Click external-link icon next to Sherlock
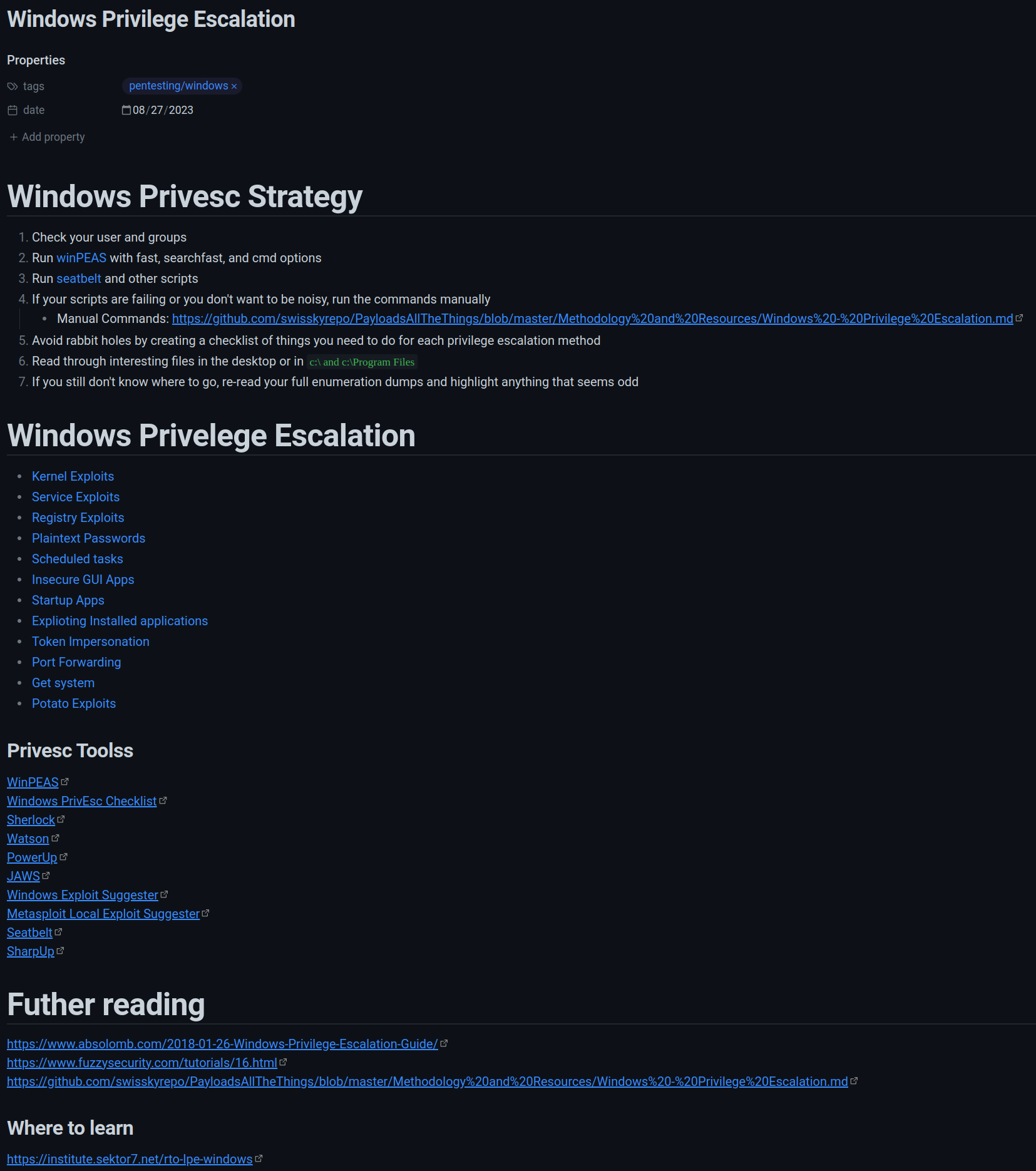 61,819
